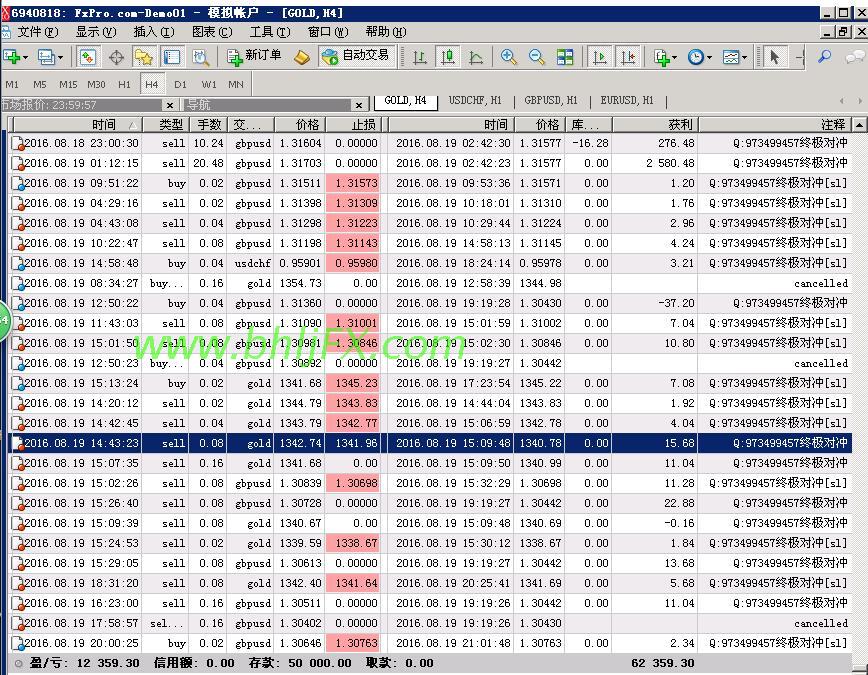Open the MetaEditor yellow book icon
This screenshot has height=675, width=868.
click(x=302, y=57)
